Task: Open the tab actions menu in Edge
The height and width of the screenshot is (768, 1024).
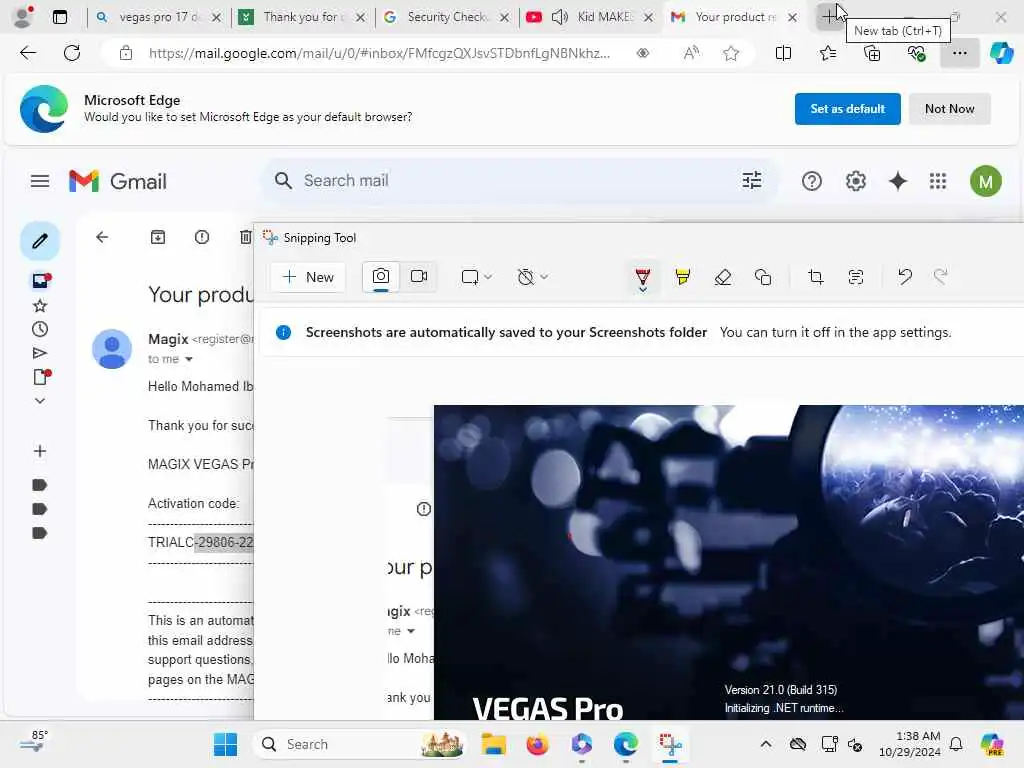Action: click(59, 17)
